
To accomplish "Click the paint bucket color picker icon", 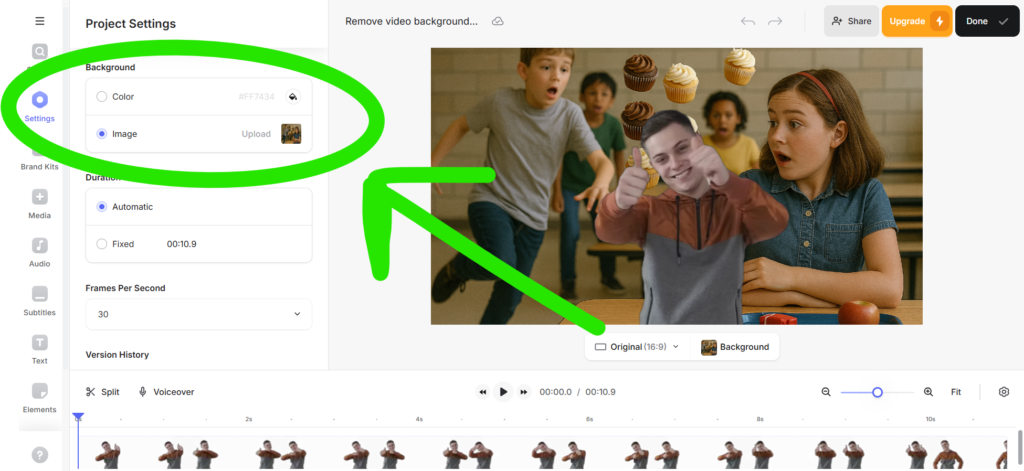I will (293, 97).
